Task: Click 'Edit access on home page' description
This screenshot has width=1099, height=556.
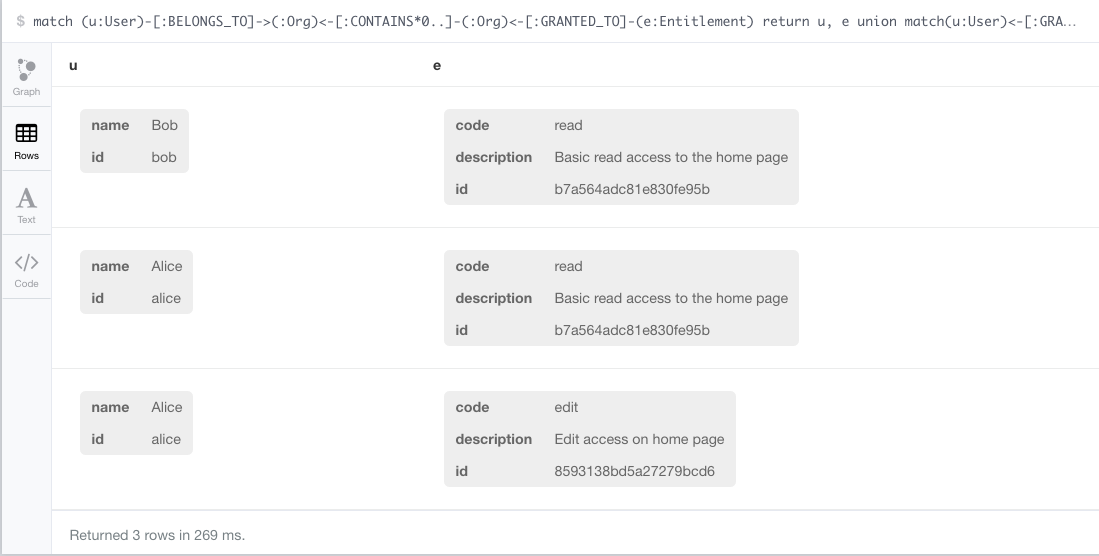Action: pos(639,439)
